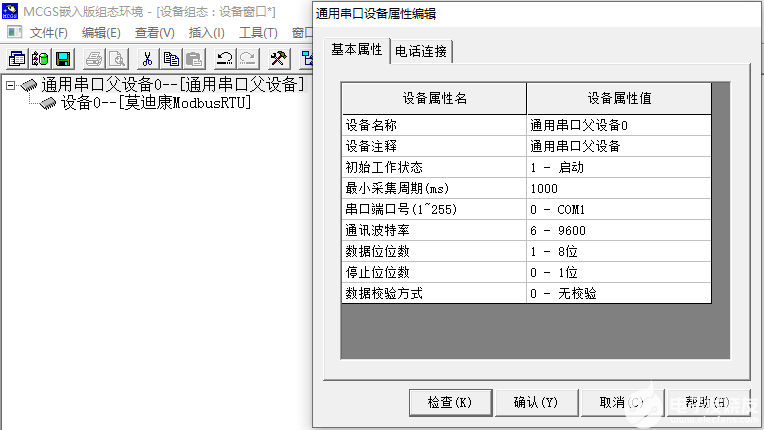Select tree item 设备0--[莫迪康ModbusRTU]
764x430 pixels.
point(156,103)
